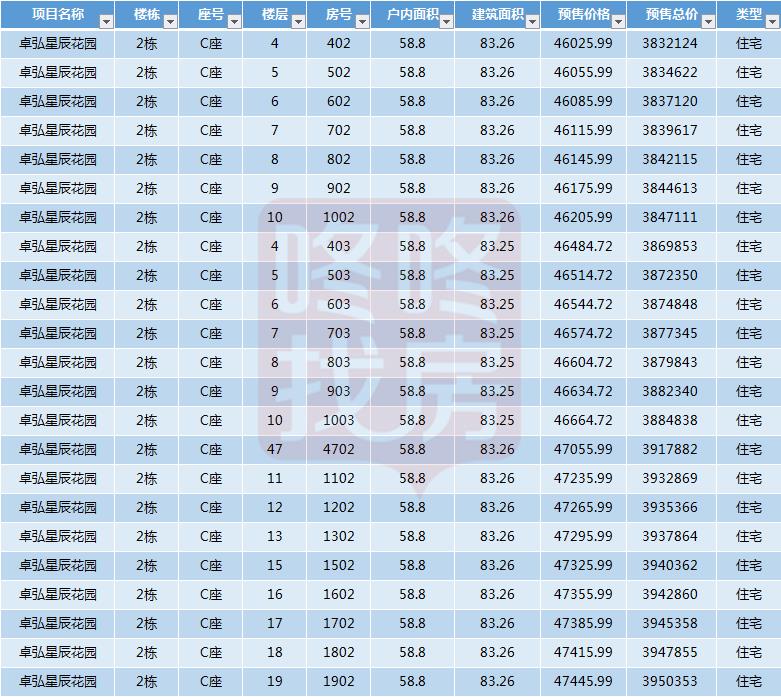Open the 预售价格 column filter dropdown

(x=619, y=21)
